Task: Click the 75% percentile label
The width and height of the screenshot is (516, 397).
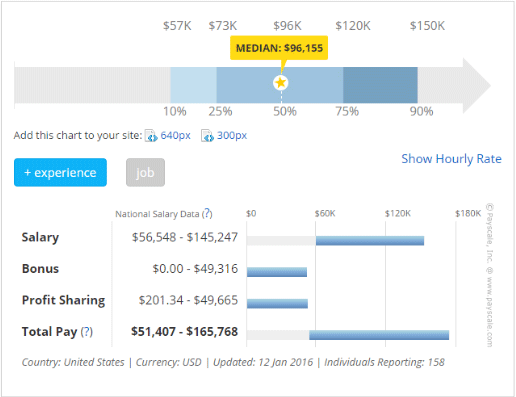Action: (347, 111)
